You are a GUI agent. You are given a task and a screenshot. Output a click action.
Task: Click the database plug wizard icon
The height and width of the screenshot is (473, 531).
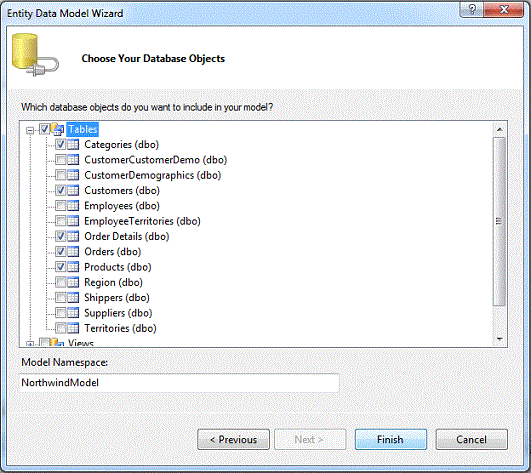pos(35,55)
